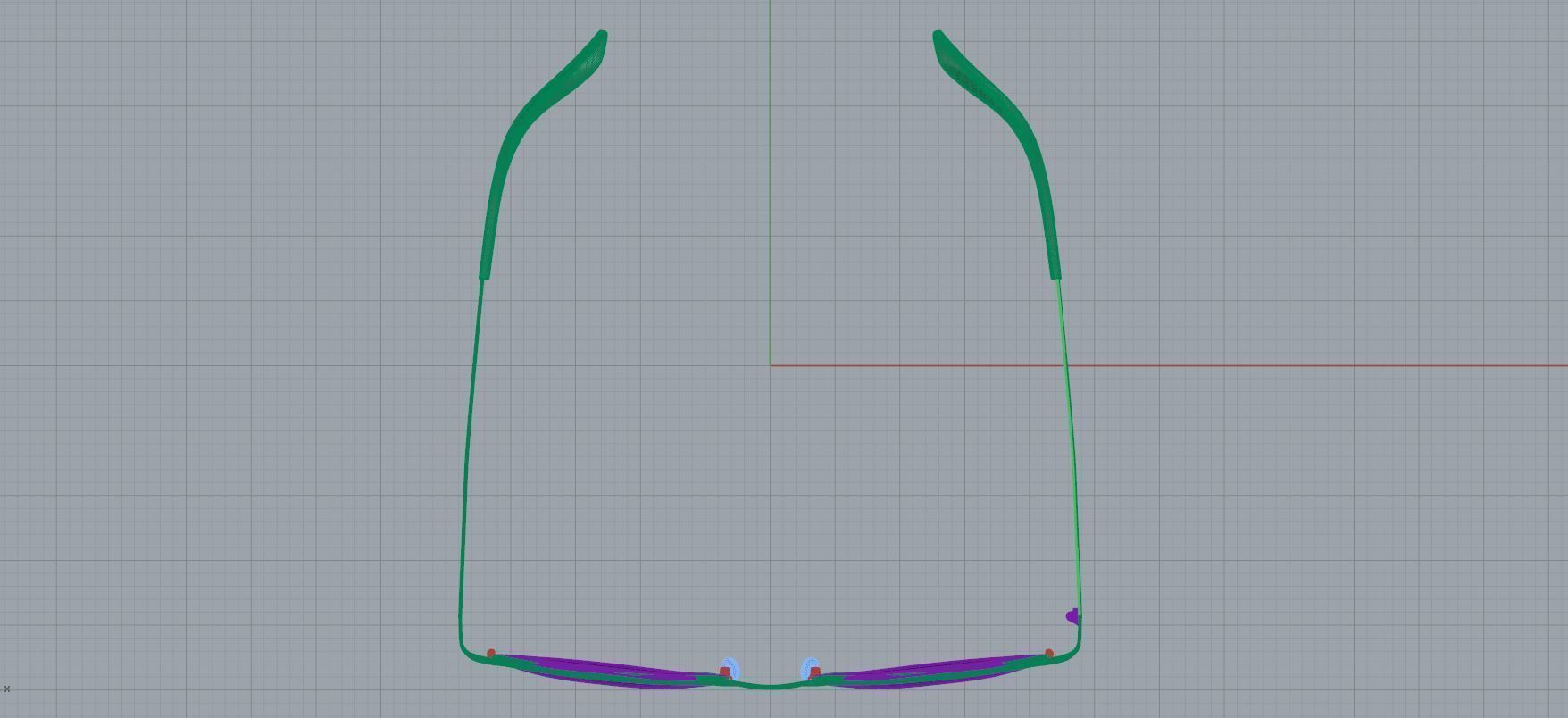Pick the red screw at right hinge
Viewport: 1568px width, 718px height.
pyautogui.click(x=1048, y=654)
